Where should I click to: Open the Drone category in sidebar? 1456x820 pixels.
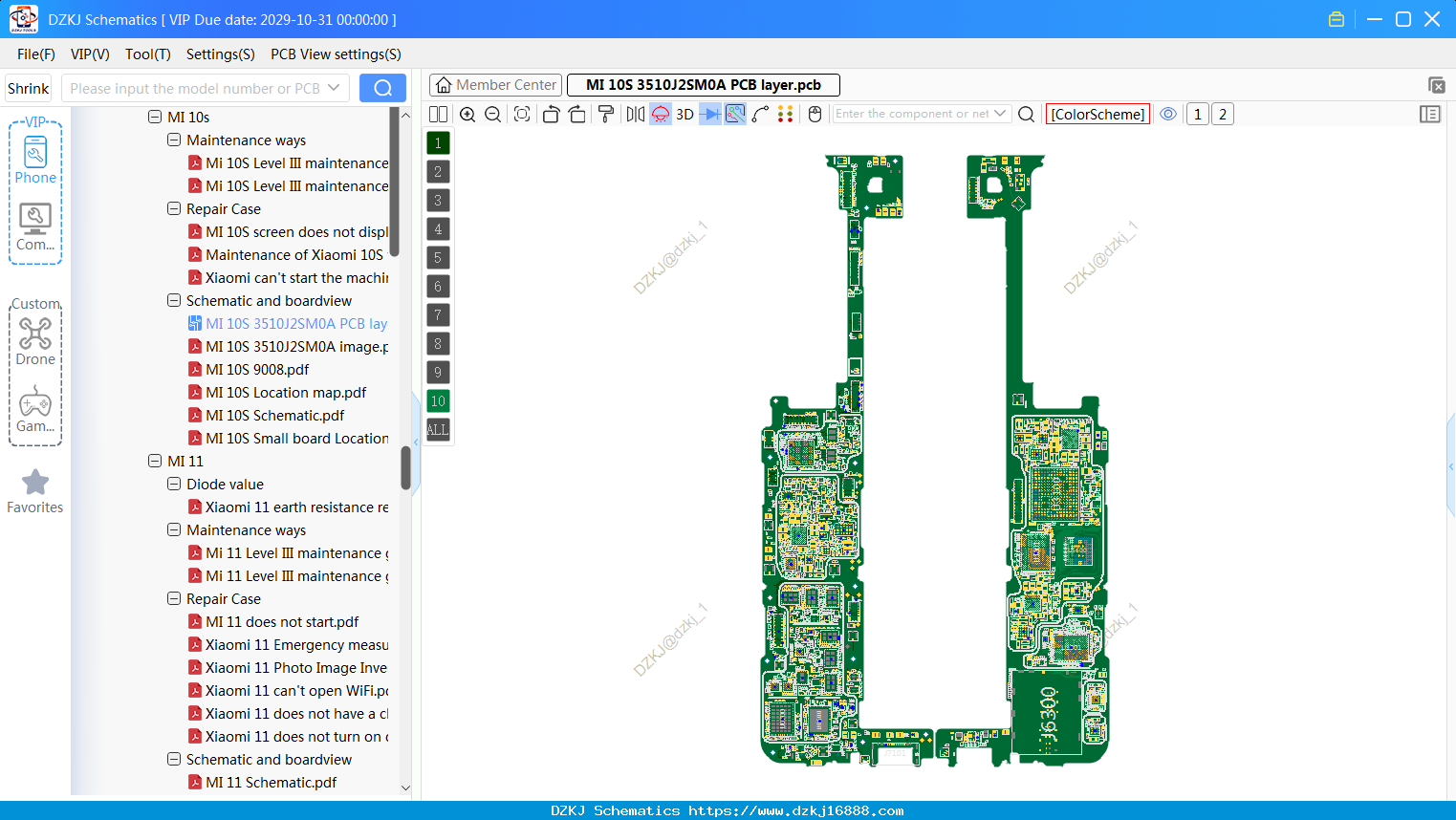click(x=35, y=341)
